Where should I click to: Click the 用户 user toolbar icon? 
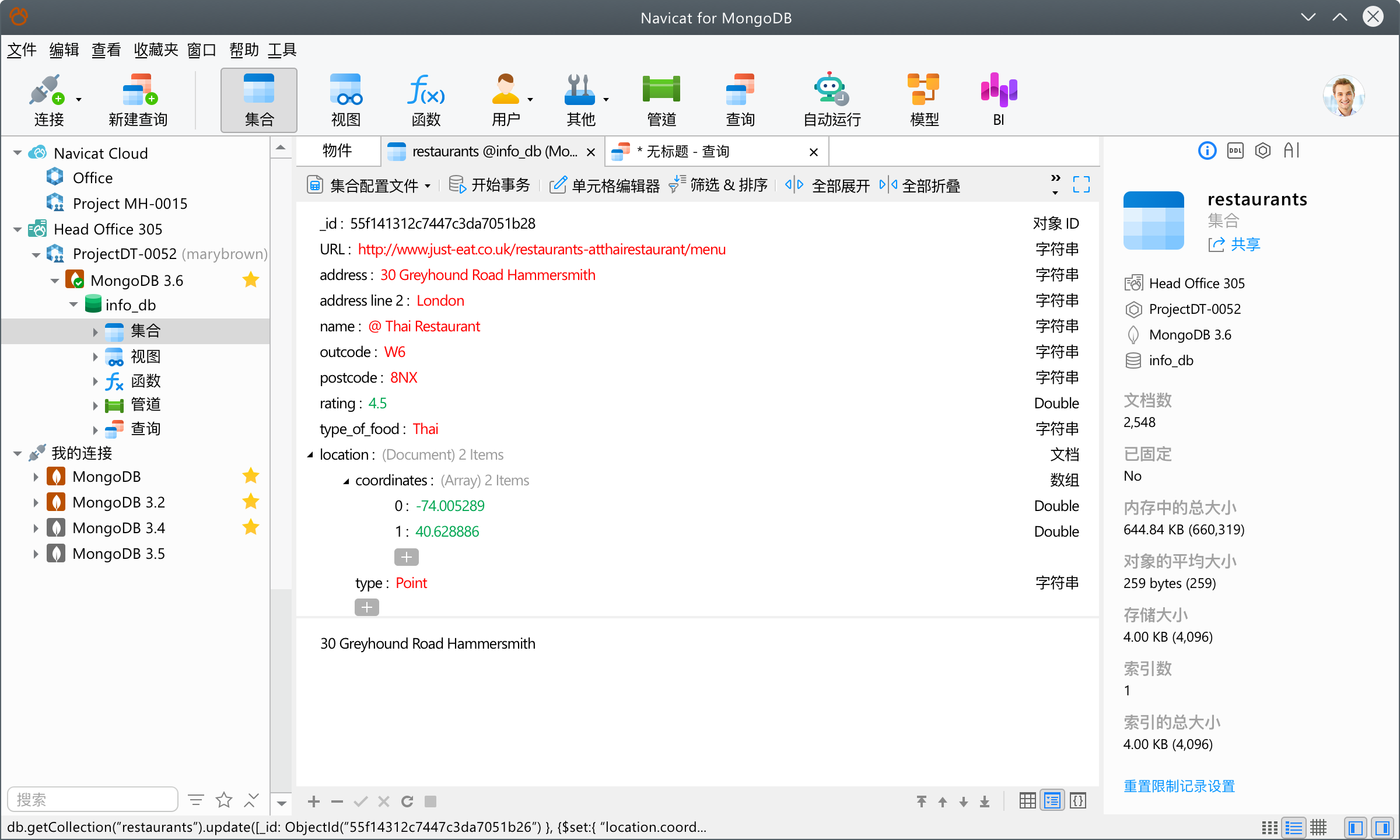[x=505, y=100]
